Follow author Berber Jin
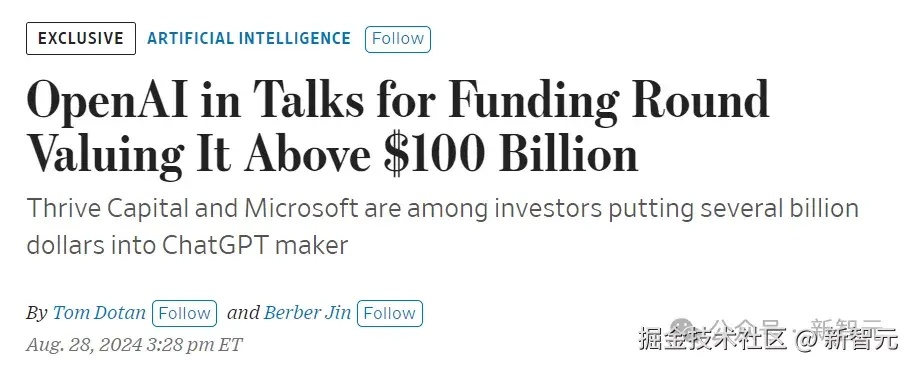Viewport: 912px width, 366px height. [x=390, y=314]
